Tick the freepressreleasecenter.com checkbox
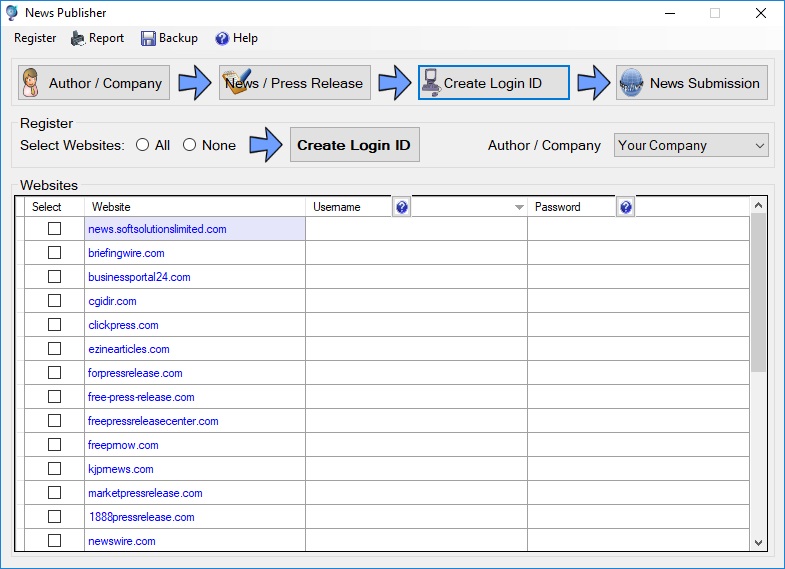The height and width of the screenshot is (569, 785). click(55, 421)
